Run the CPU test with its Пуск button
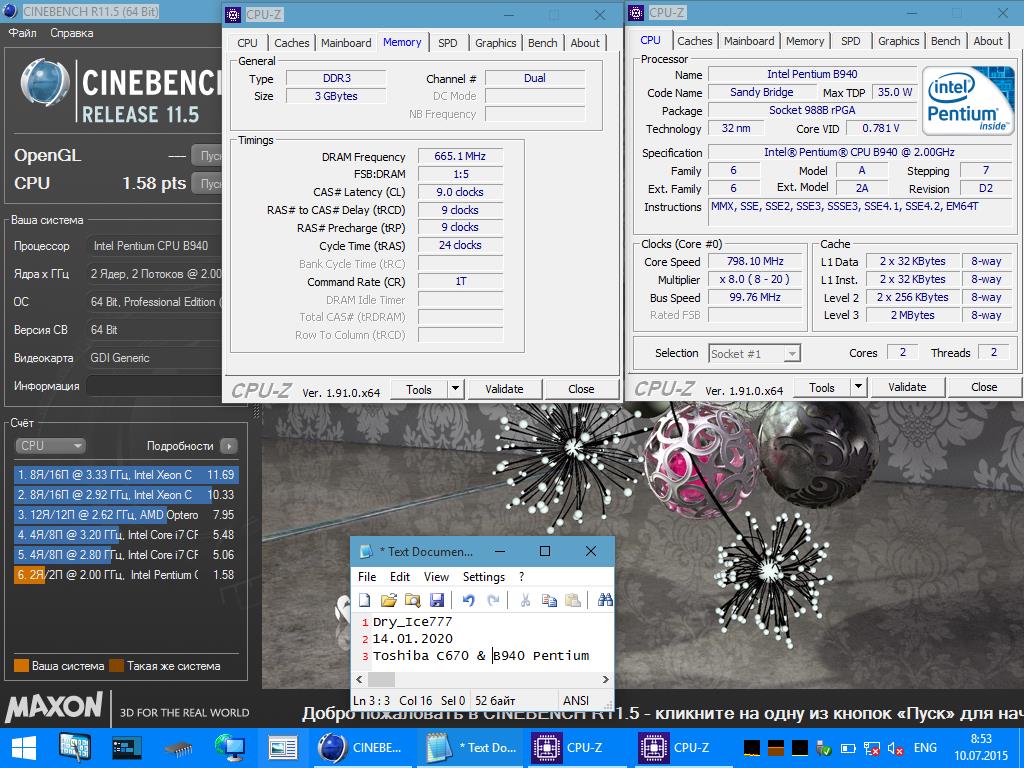 point(208,184)
